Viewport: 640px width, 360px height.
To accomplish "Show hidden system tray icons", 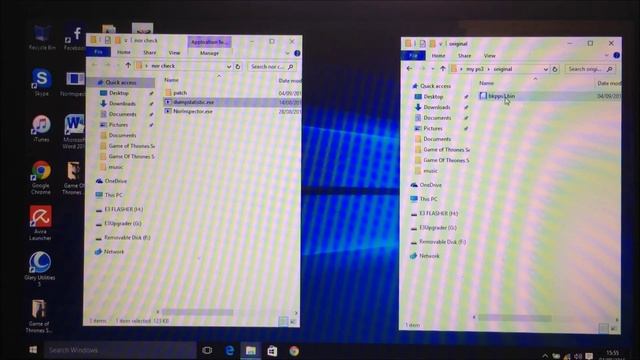I will click(x=545, y=356).
